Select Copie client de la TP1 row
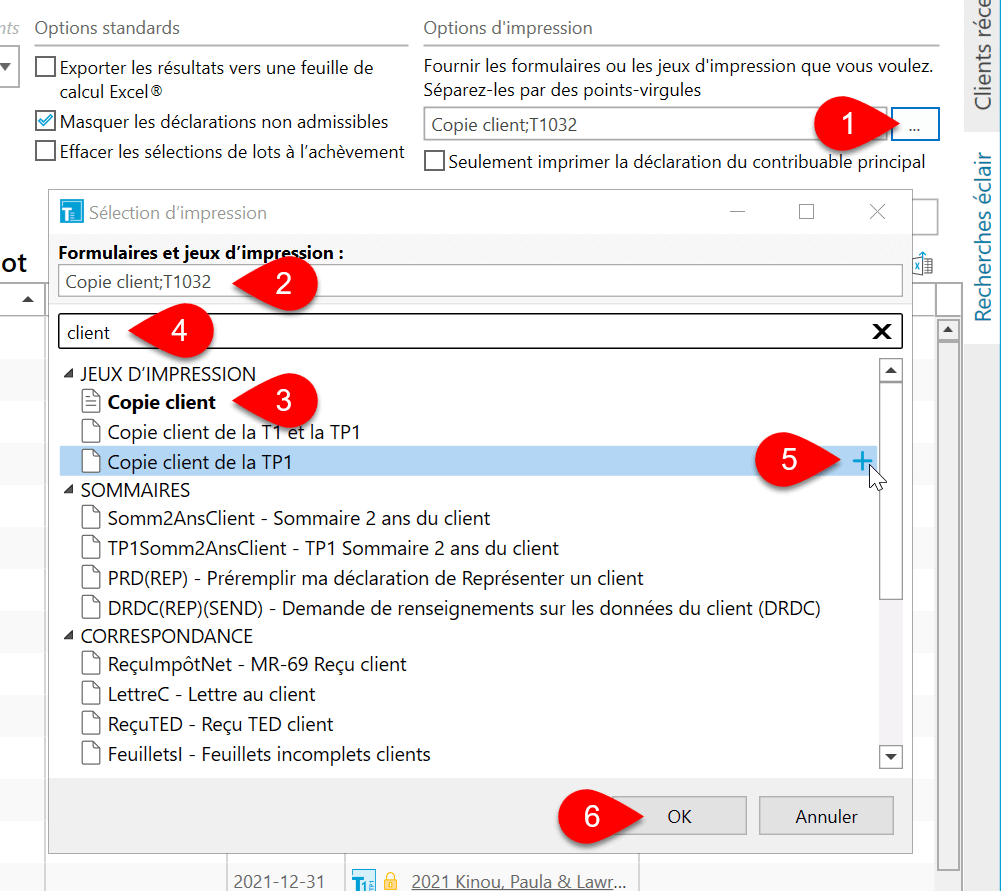The image size is (1001, 891). (x=468, y=461)
